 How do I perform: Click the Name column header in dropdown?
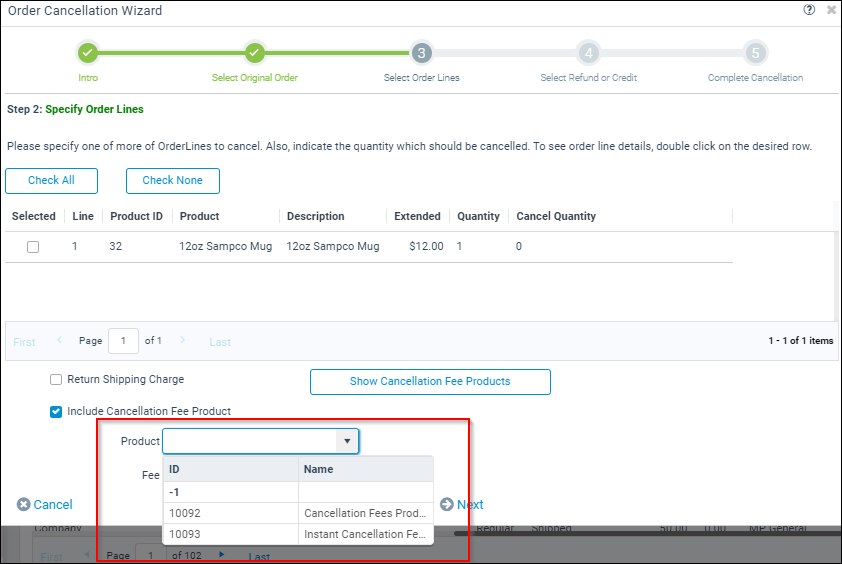(366, 469)
